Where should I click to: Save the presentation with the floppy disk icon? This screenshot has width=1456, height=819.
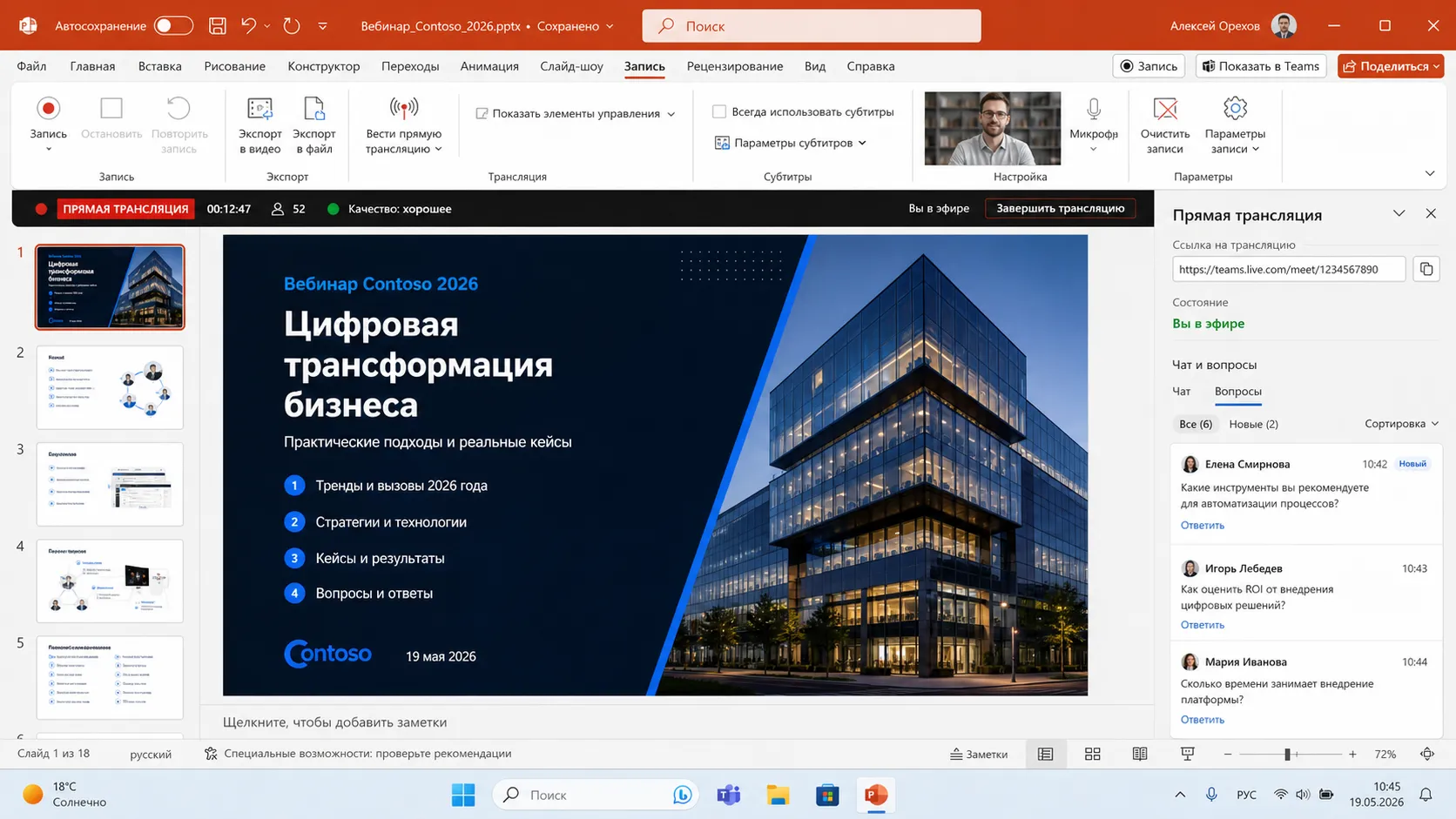coord(218,26)
